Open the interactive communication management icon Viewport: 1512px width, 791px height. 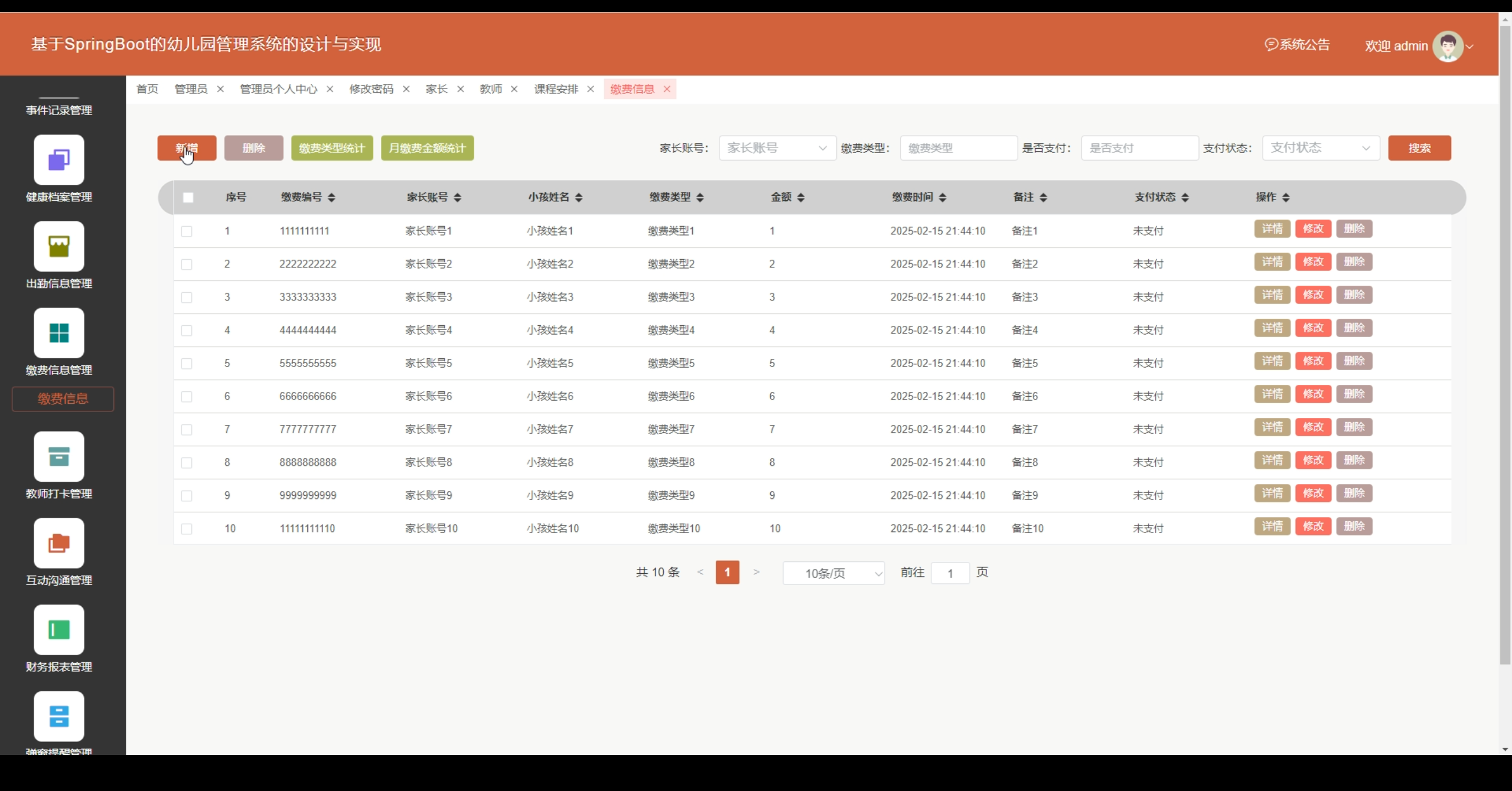(x=58, y=543)
